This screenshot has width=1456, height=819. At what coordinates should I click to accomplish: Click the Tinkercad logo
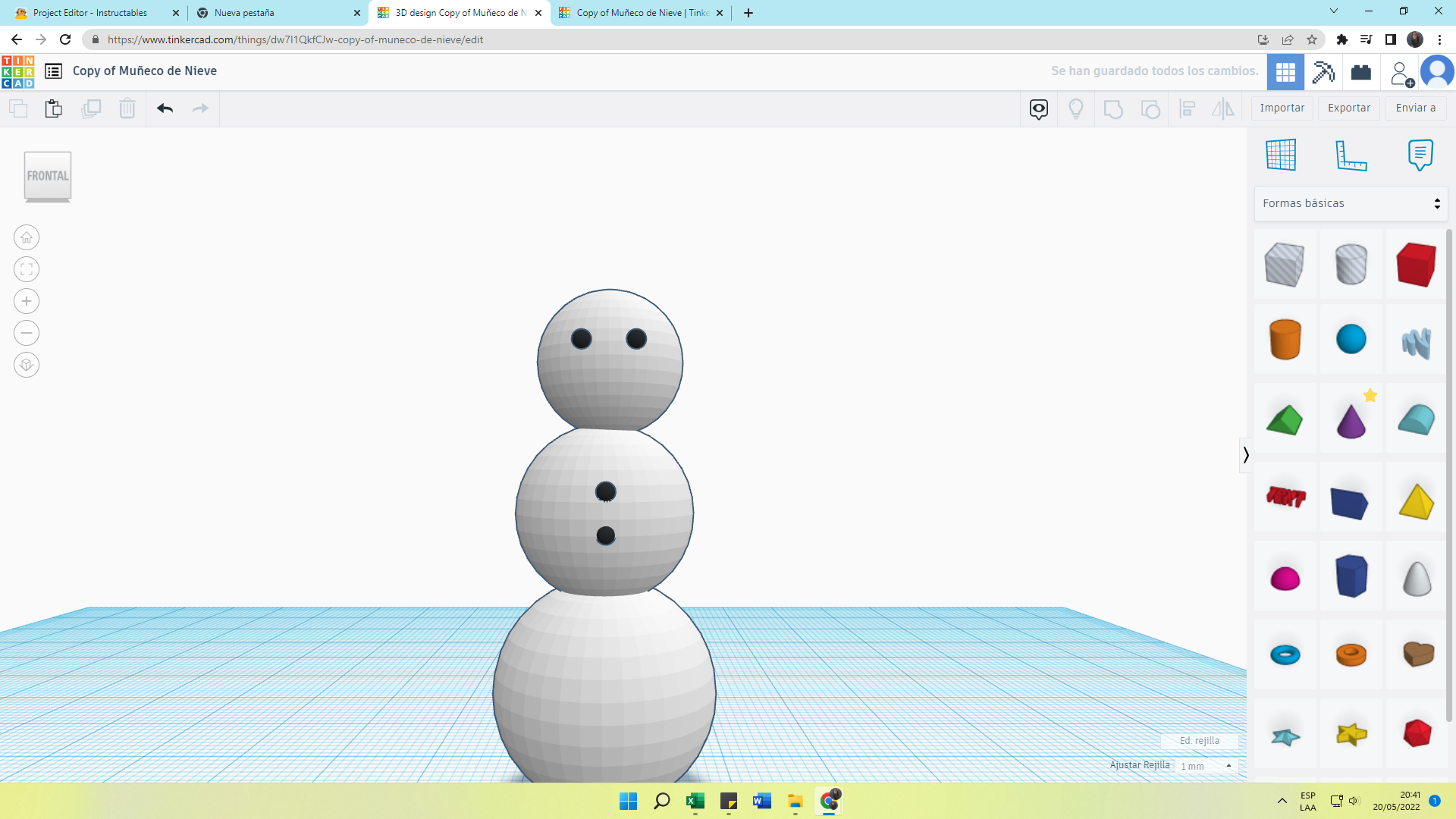click(x=17, y=71)
